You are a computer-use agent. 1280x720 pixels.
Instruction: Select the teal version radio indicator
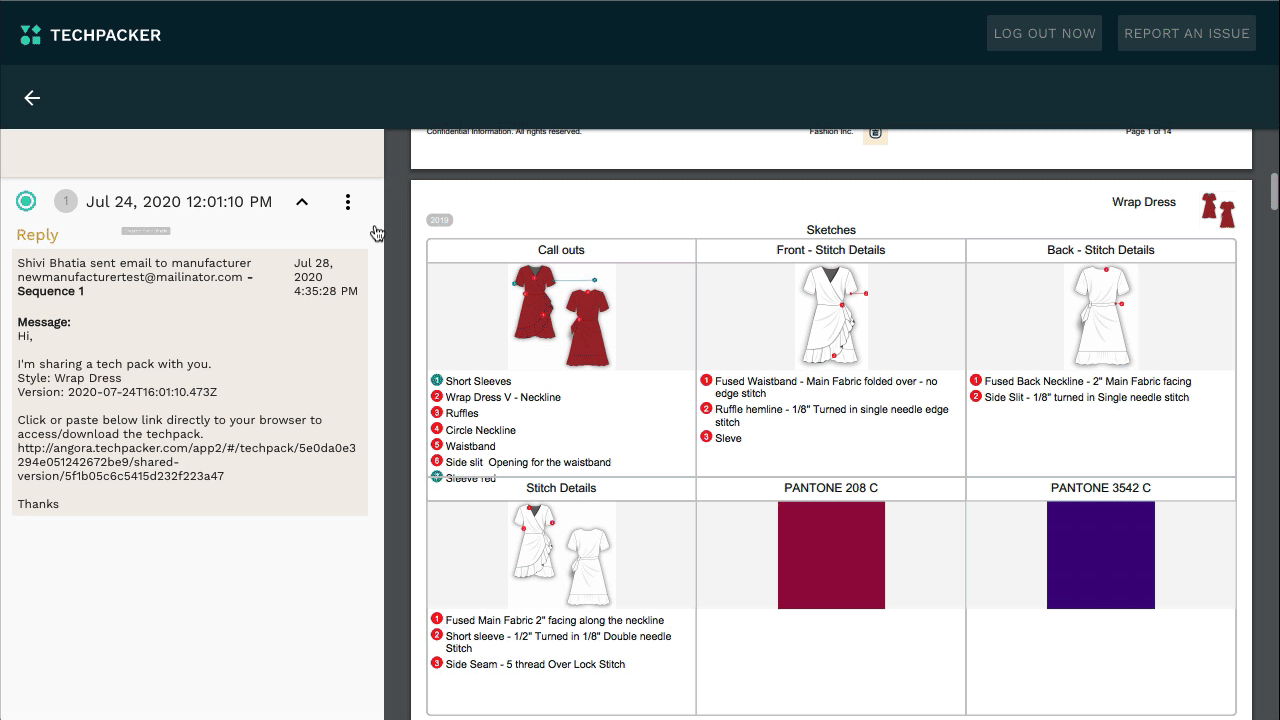pos(26,201)
